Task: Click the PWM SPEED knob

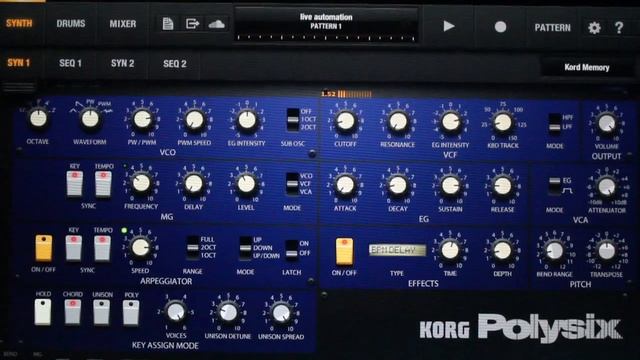Action: click(x=195, y=120)
